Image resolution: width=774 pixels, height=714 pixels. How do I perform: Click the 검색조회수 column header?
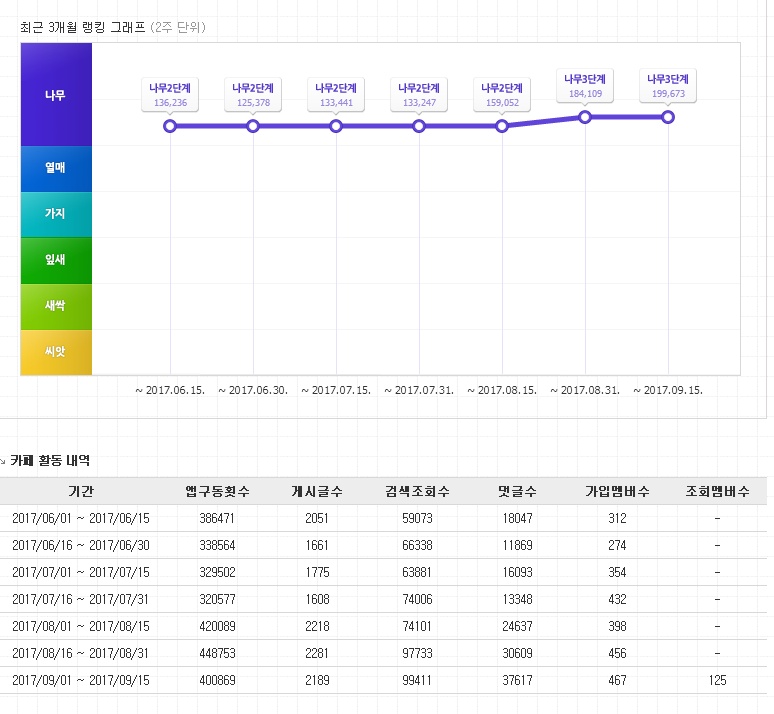pyautogui.click(x=417, y=491)
